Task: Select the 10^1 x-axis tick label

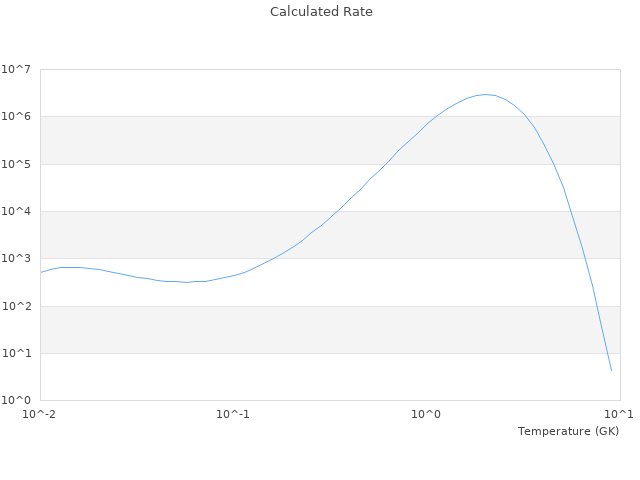Action: [619, 414]
